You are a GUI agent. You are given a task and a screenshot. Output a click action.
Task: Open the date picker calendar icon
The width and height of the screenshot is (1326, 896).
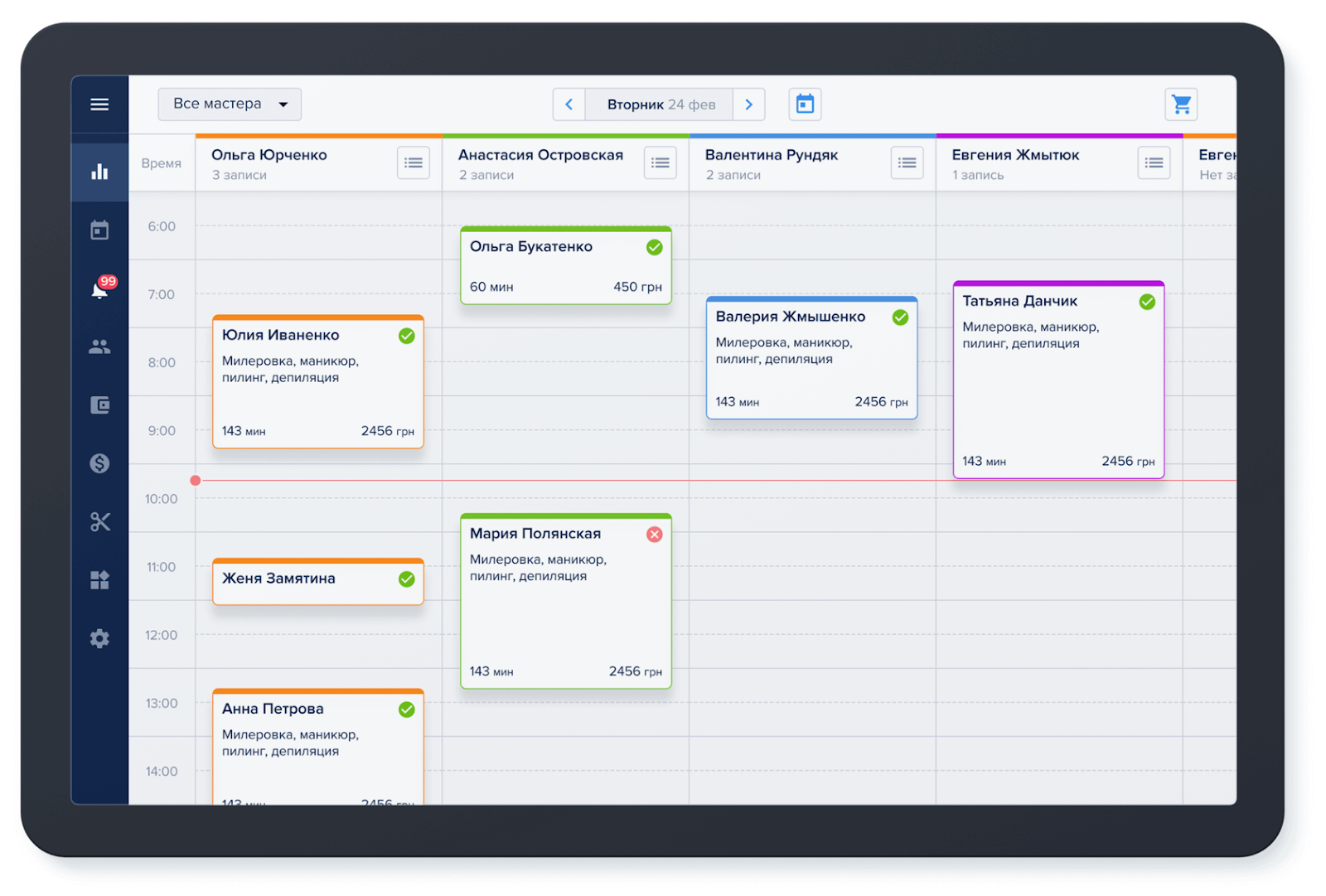pyautogui.click(x=805, y=104)
